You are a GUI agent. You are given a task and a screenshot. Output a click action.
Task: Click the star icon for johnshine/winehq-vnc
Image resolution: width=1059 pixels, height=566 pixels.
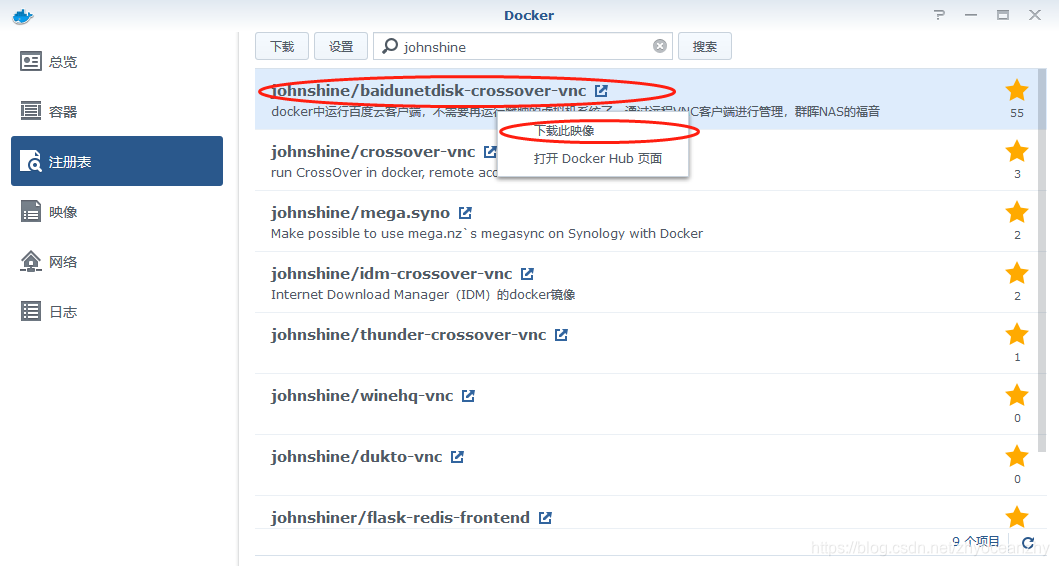click(x=1017, y=395)
